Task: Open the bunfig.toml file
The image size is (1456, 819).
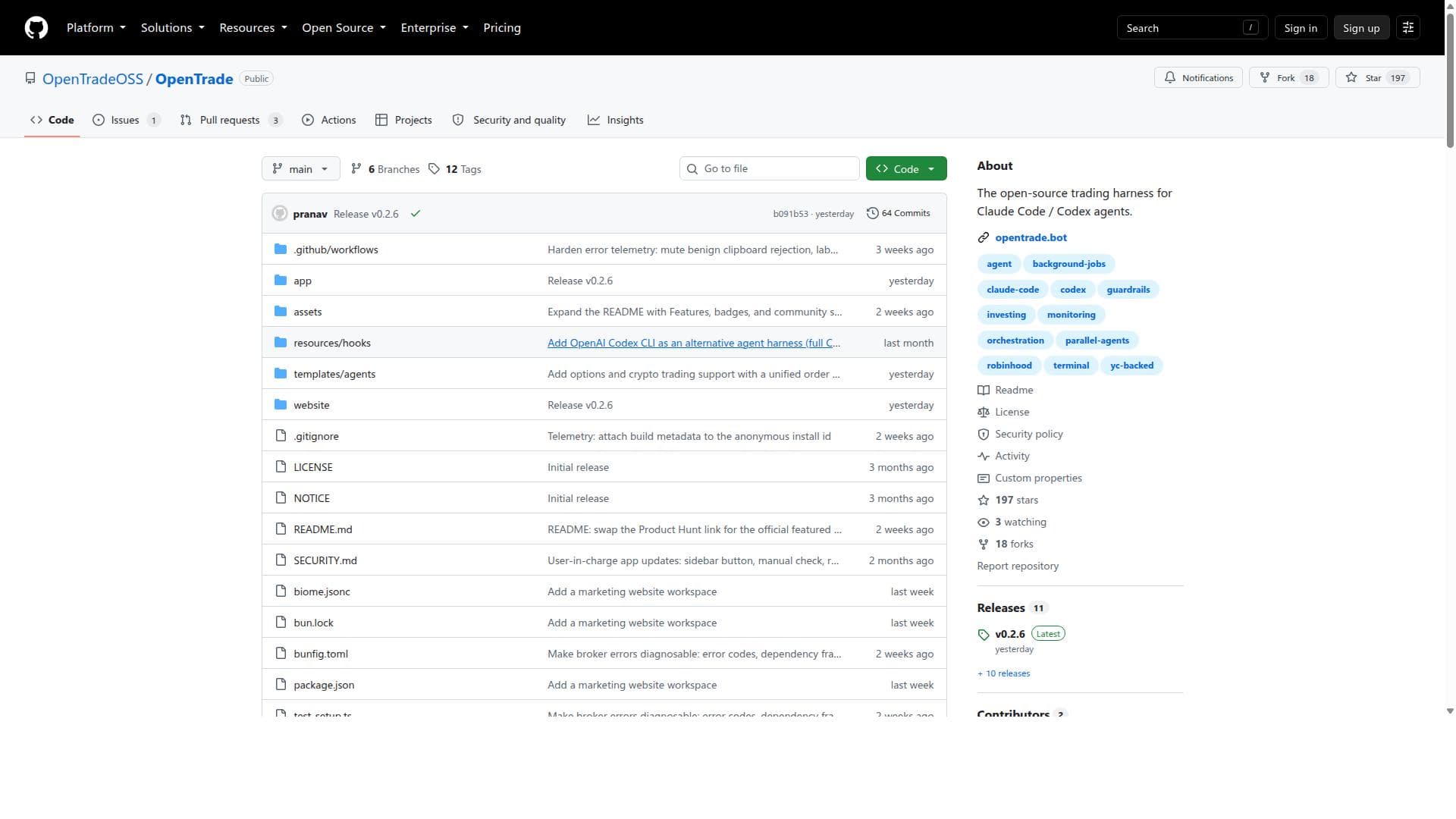Action: (x=321, y=654)
